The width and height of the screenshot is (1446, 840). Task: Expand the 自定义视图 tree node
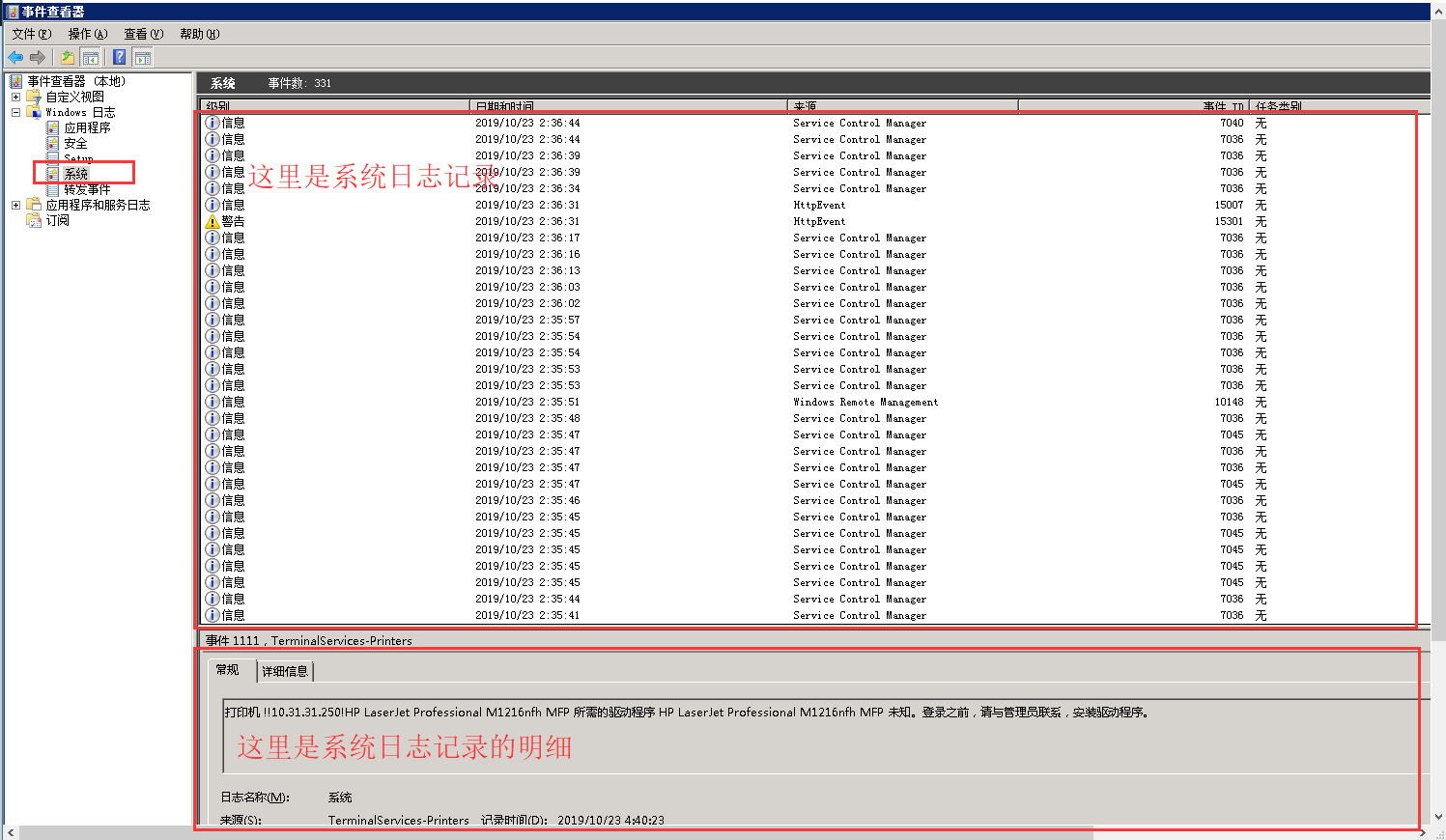tap(16, 96)
